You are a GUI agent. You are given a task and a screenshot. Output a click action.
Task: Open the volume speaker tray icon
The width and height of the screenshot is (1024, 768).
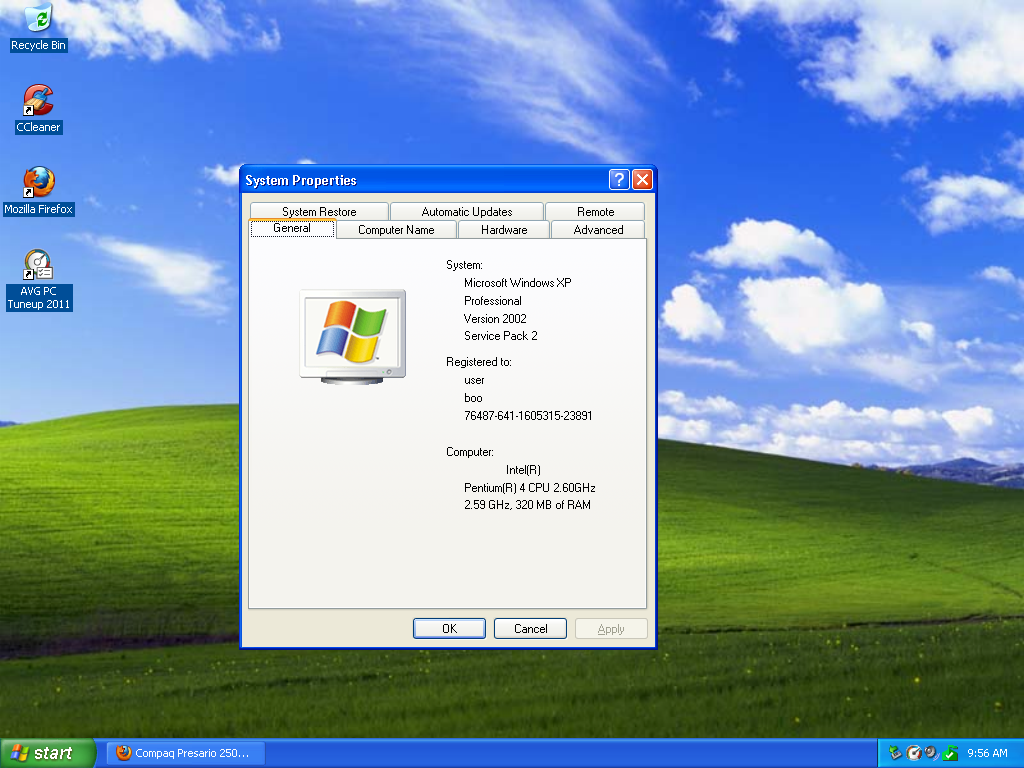point(931,753)
